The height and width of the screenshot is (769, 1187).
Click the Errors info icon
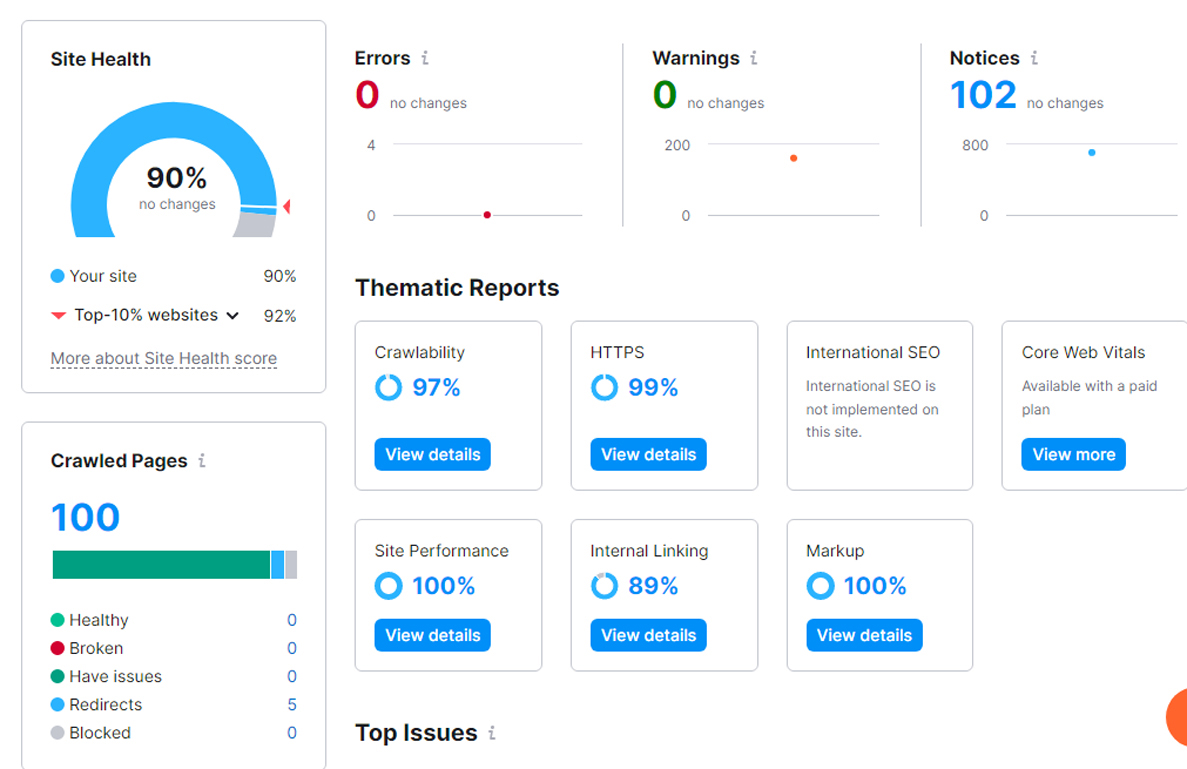coord(425,58)
